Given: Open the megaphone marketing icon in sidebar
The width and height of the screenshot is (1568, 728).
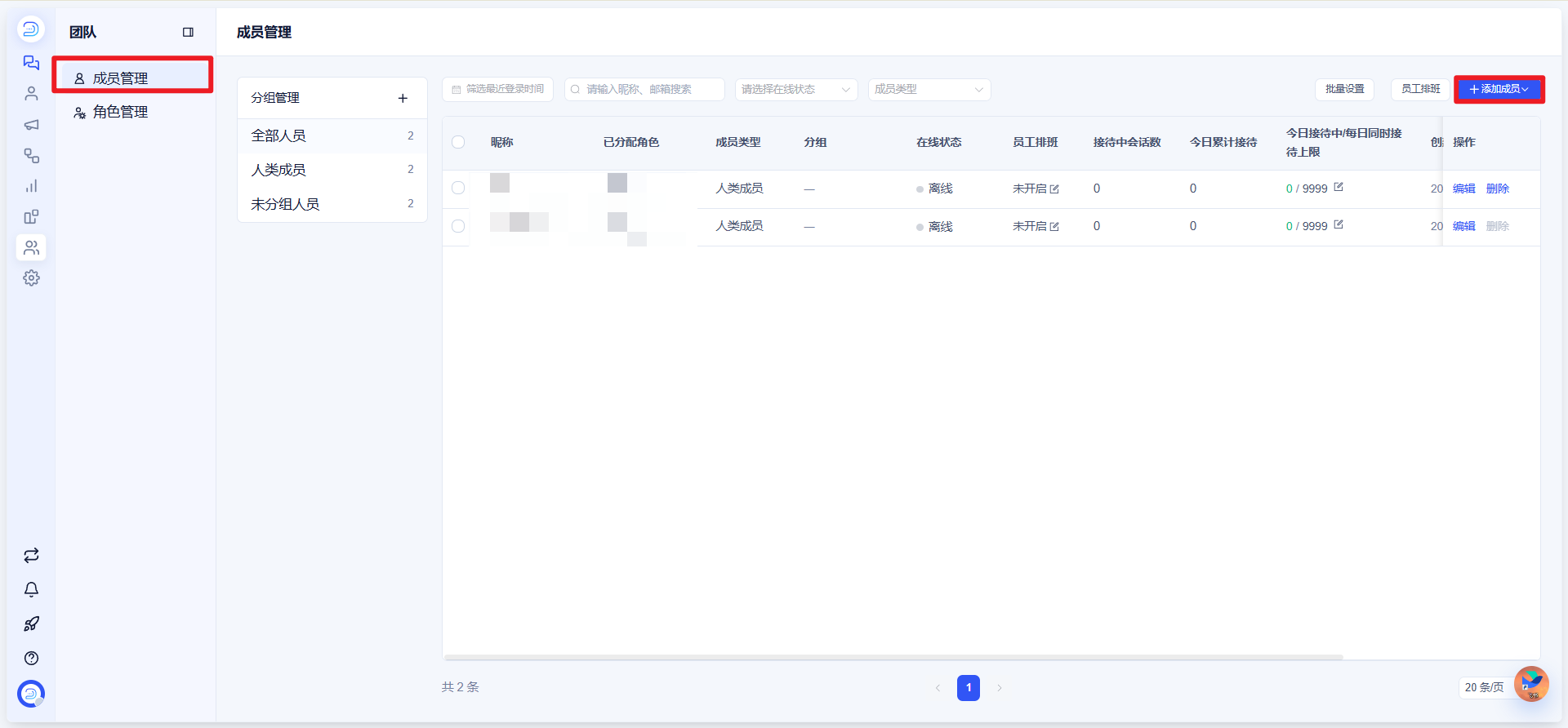Looking at the screenshot, I should 31,125.
